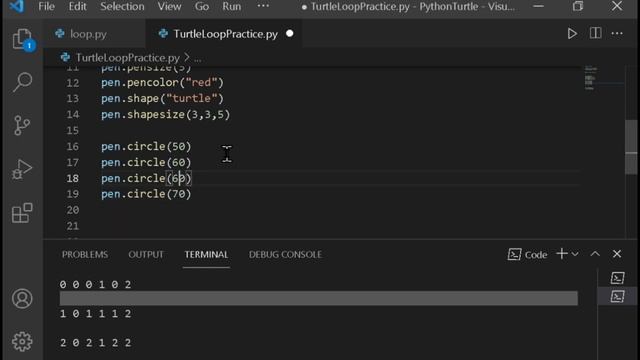Place cursor in pen.shapesize(3,3,5) line
This screenshot has height=360, width=640.
coord(166,114)
